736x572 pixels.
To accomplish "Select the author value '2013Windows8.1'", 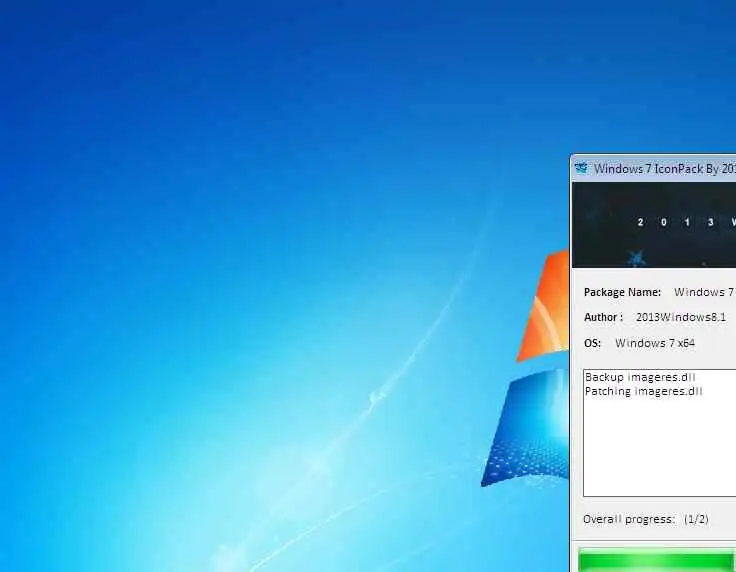I will (x=681, y=318).
